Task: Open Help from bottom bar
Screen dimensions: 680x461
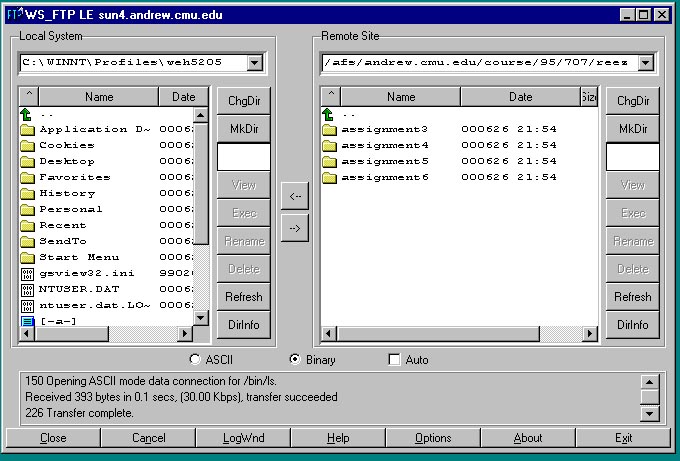Action: click(338, 438)
